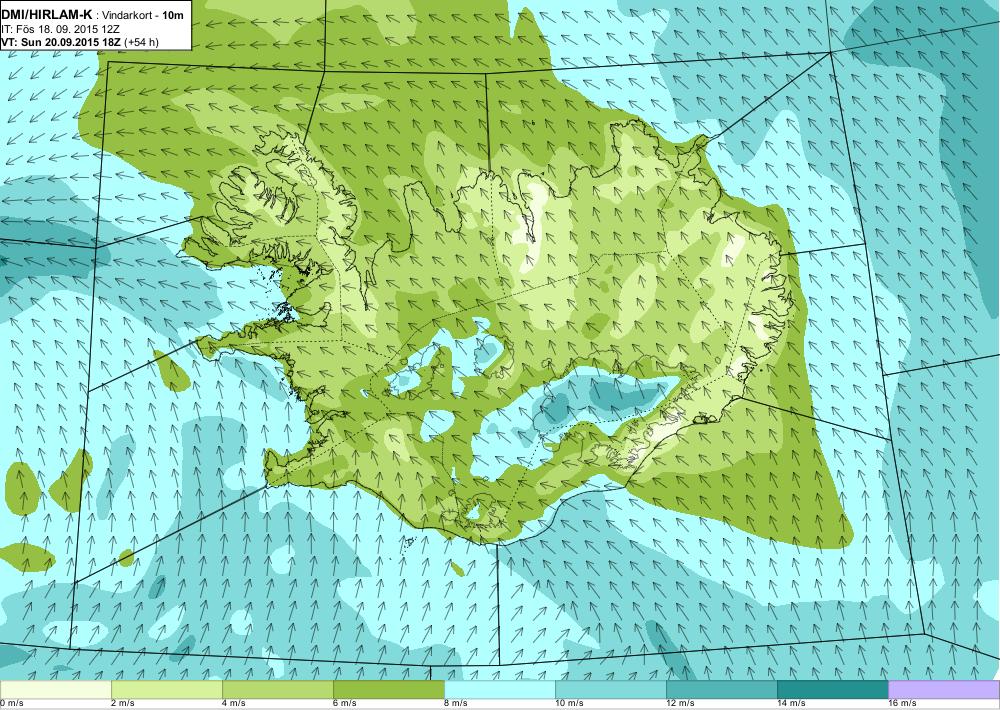
Task: Click the '14 m/s' legend label
Action: pos(791,704)
